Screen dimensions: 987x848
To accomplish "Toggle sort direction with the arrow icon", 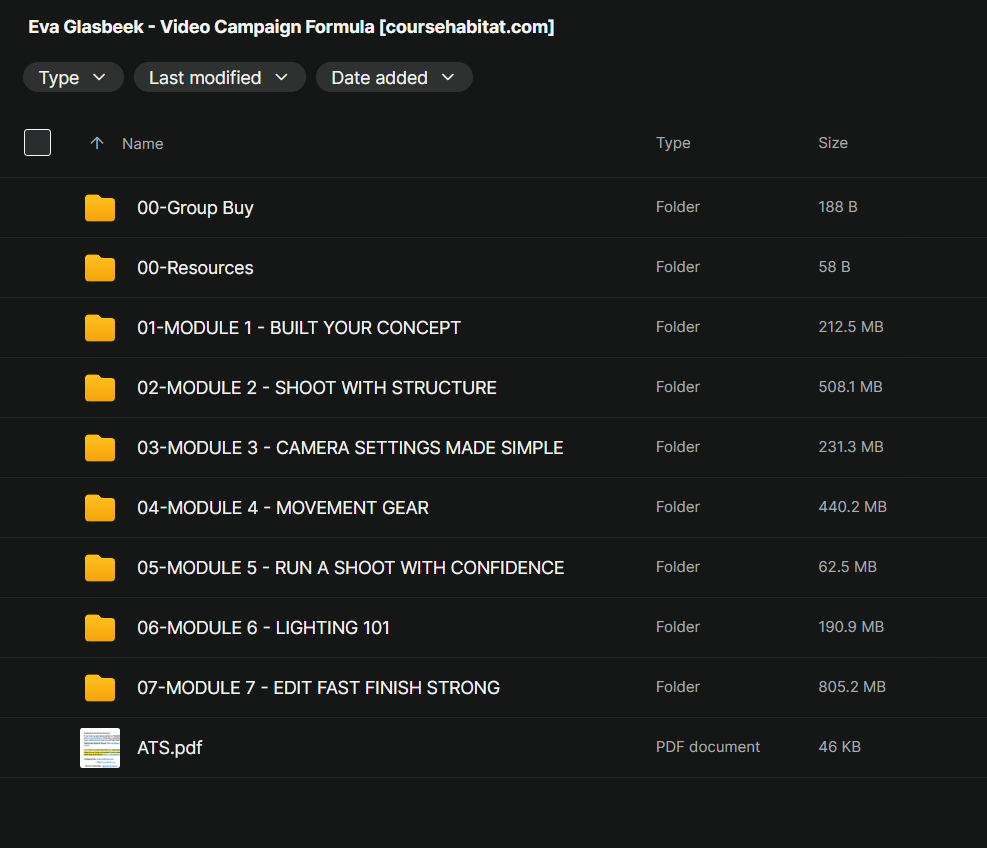I will 97,143.
